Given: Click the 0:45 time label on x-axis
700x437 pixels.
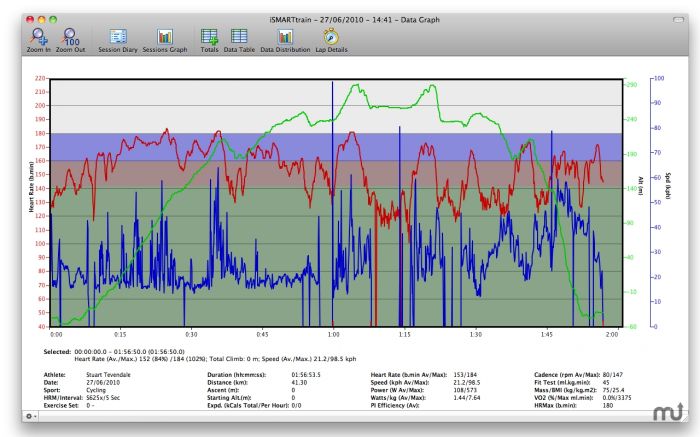Looking at the screenshot, I should point(262,334).
